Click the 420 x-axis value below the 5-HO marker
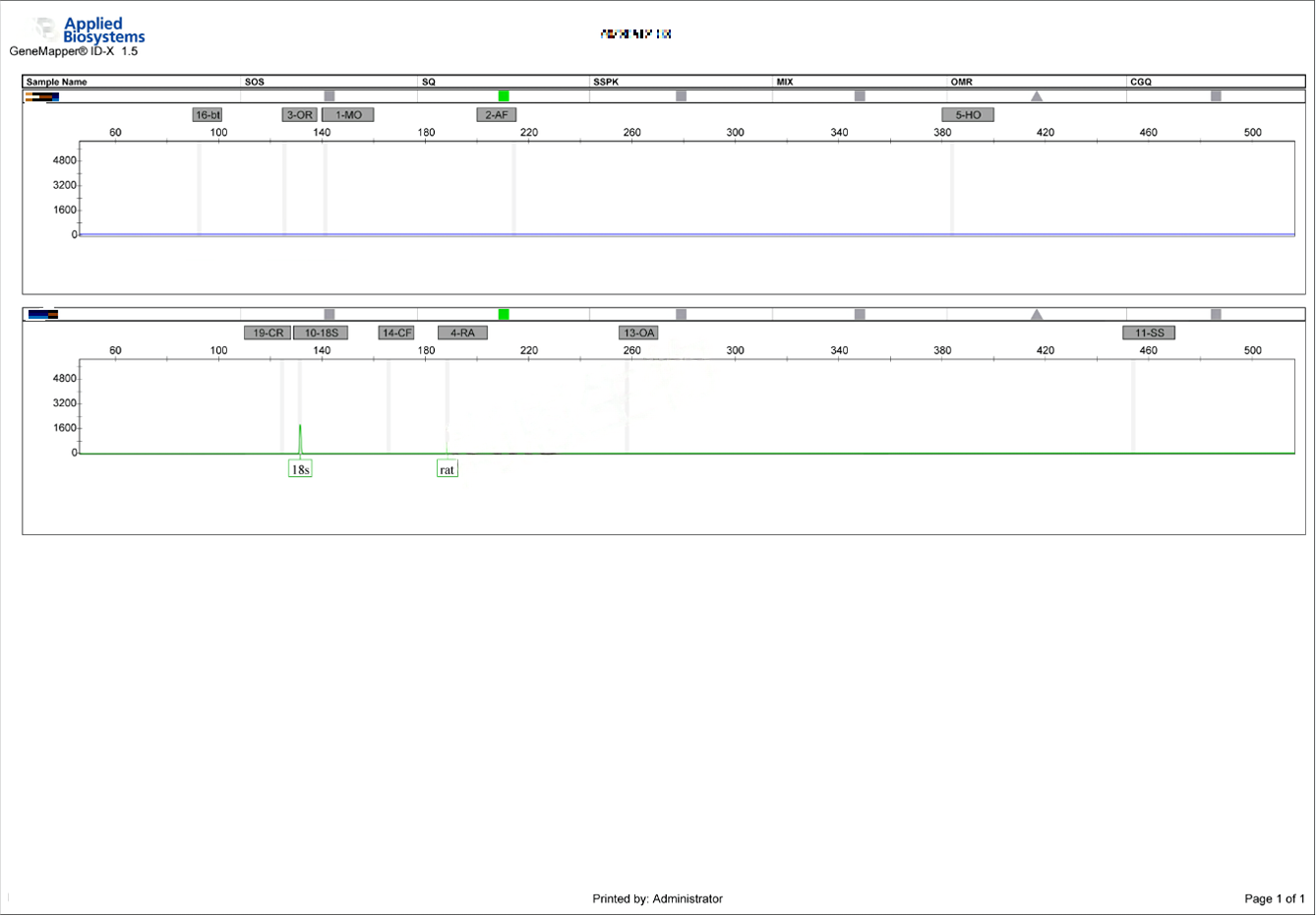1316x916 pixels. coord(1046,132)
